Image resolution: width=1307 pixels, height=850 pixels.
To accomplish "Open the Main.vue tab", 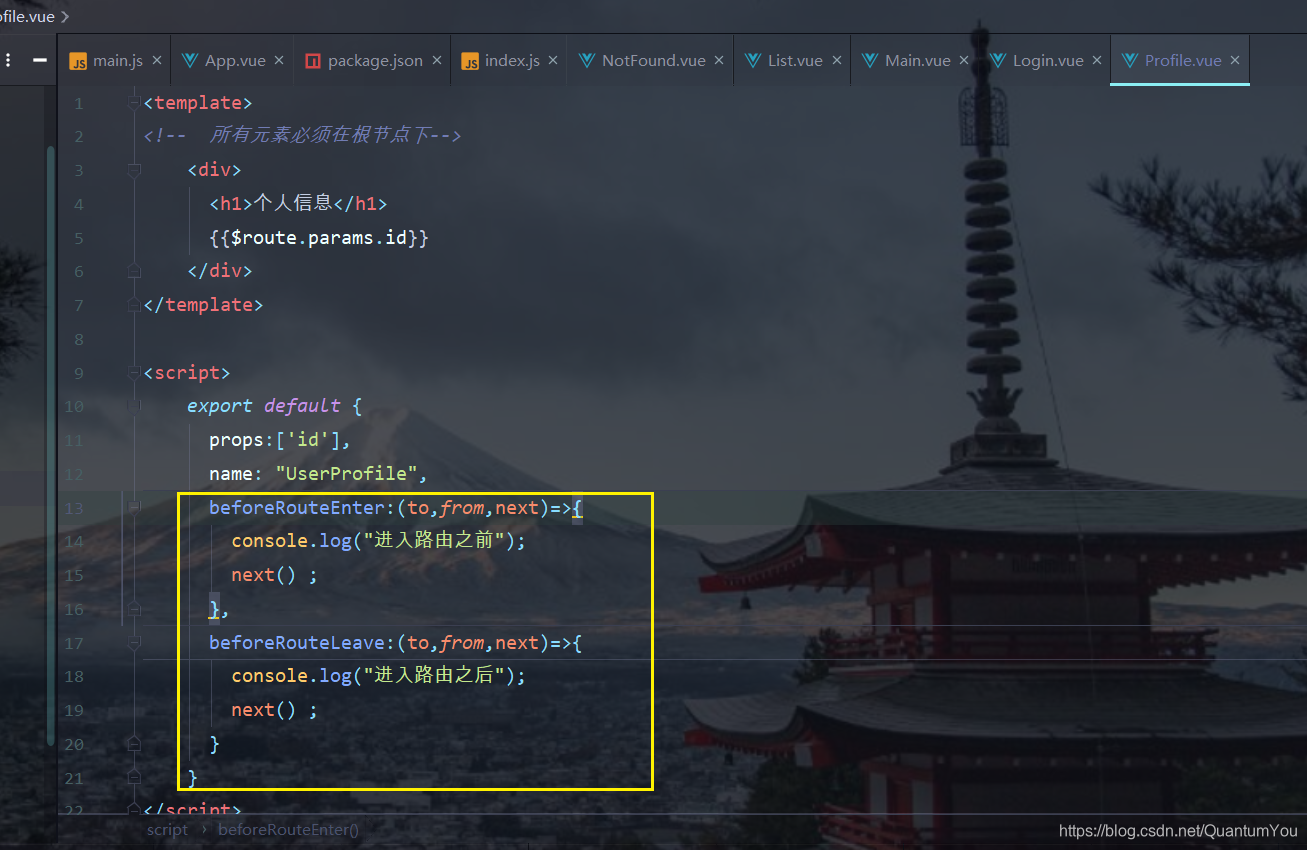I will tap(915, 61).
